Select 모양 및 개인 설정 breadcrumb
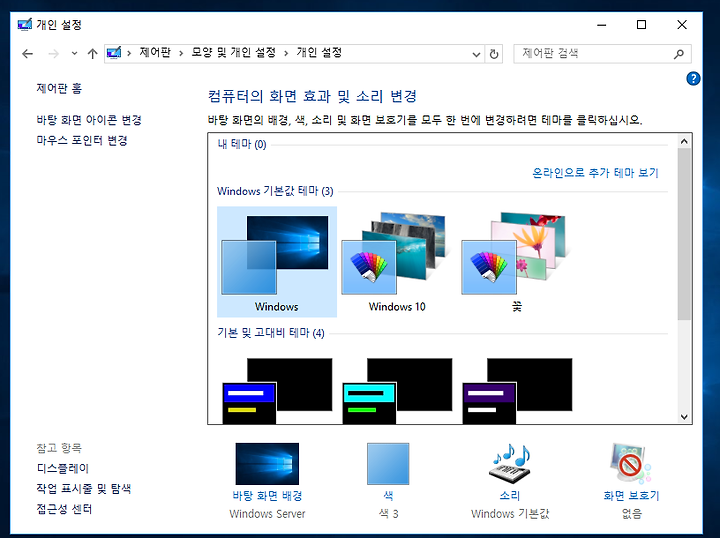 233,53
